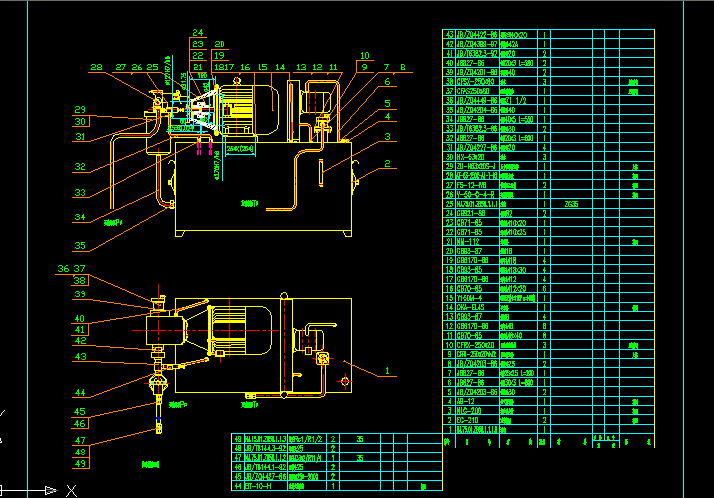Click the oil level gauge on tank
Screen dimensions: 714x498
[322, 170]
